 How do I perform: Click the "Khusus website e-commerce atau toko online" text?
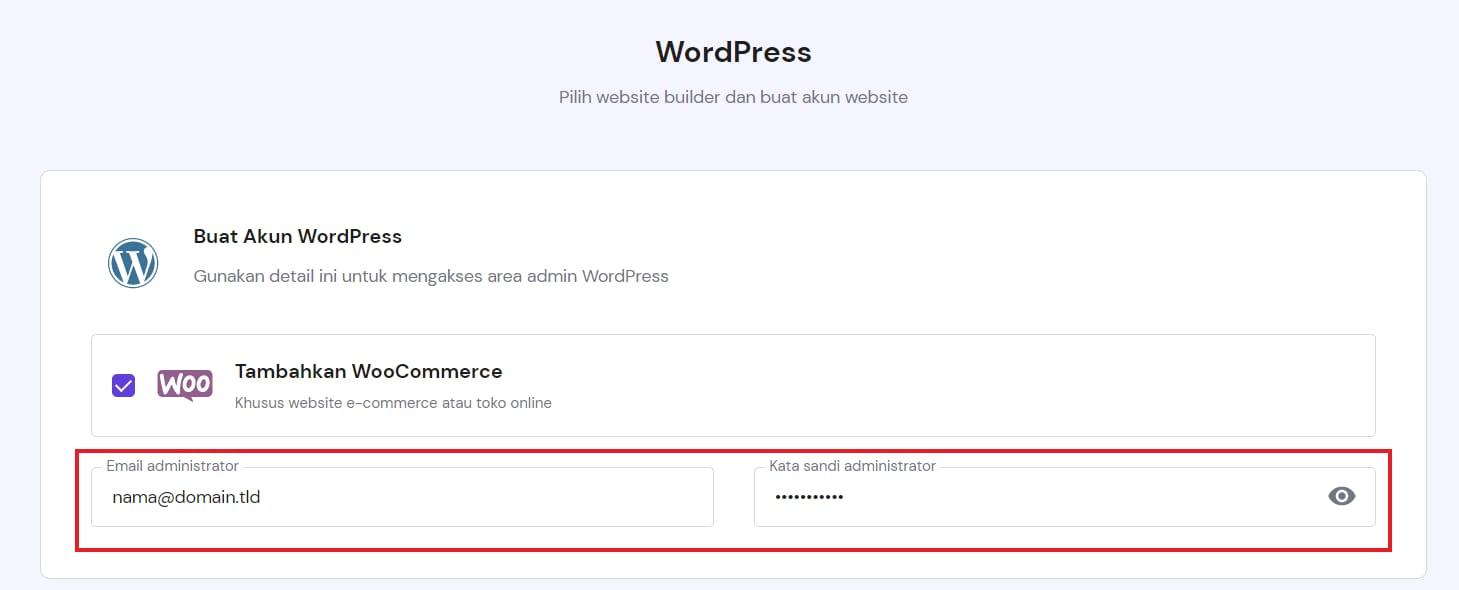click(393, 403)
